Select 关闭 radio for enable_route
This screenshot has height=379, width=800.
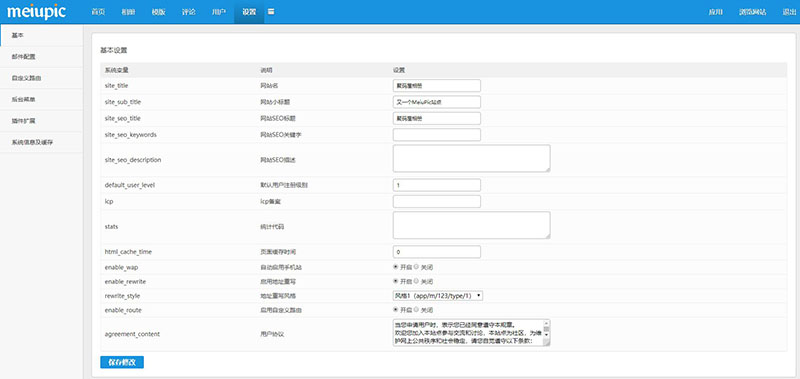point(416,310)
